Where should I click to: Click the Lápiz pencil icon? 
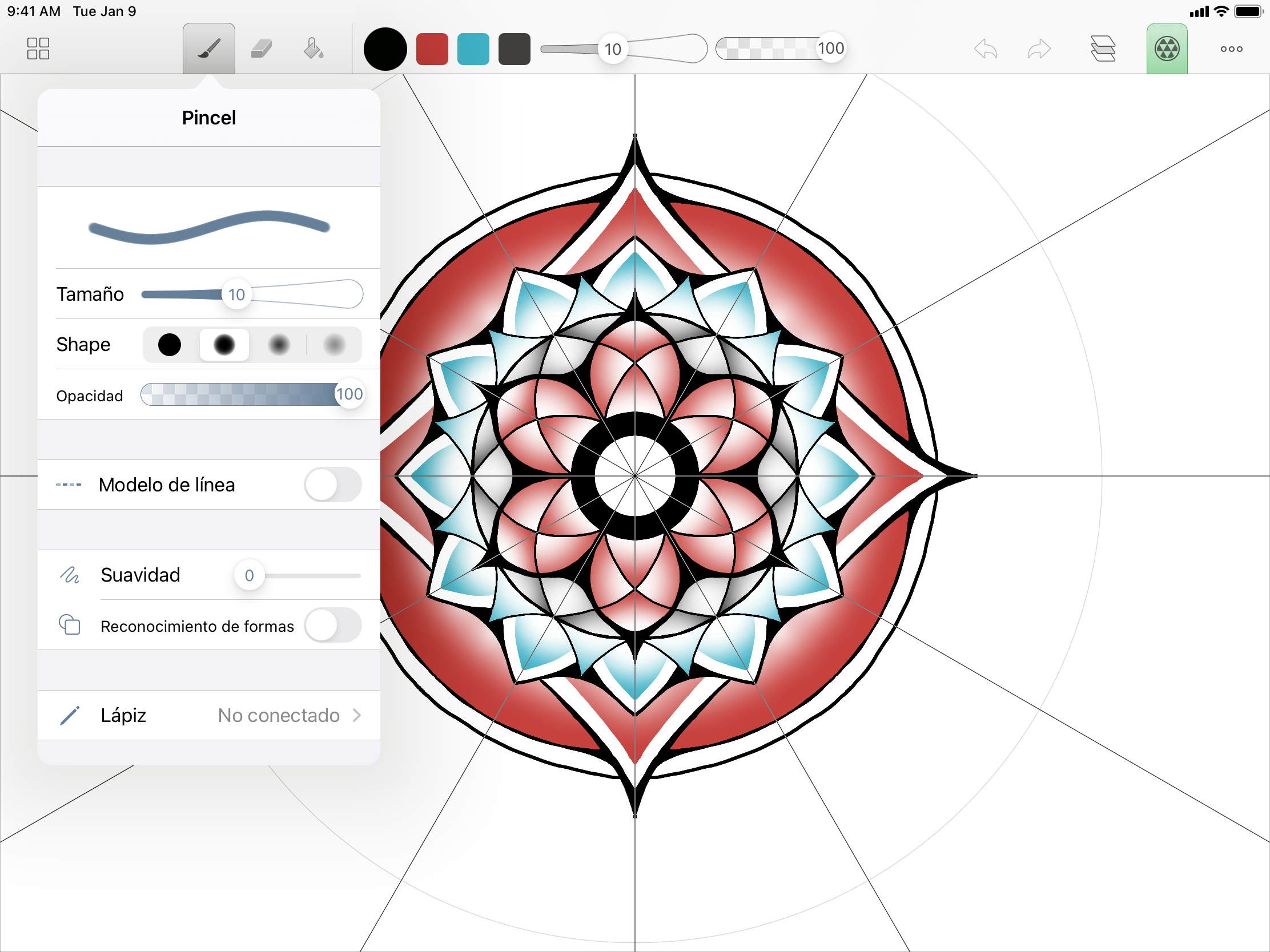(70, 716)
